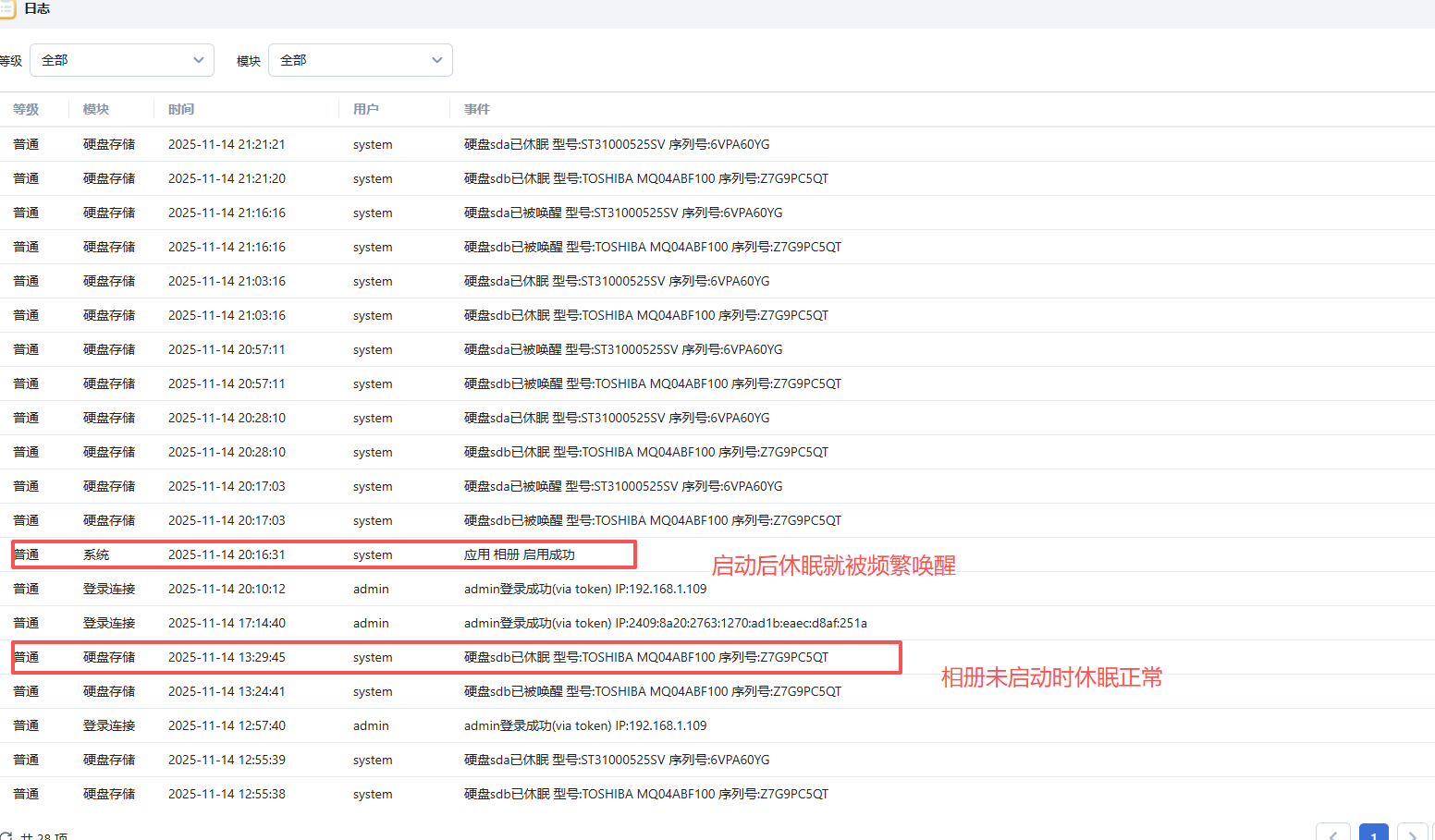
Task: Select the timestamp 2025-11-14 12:57:40
Action: click(227, 725)
